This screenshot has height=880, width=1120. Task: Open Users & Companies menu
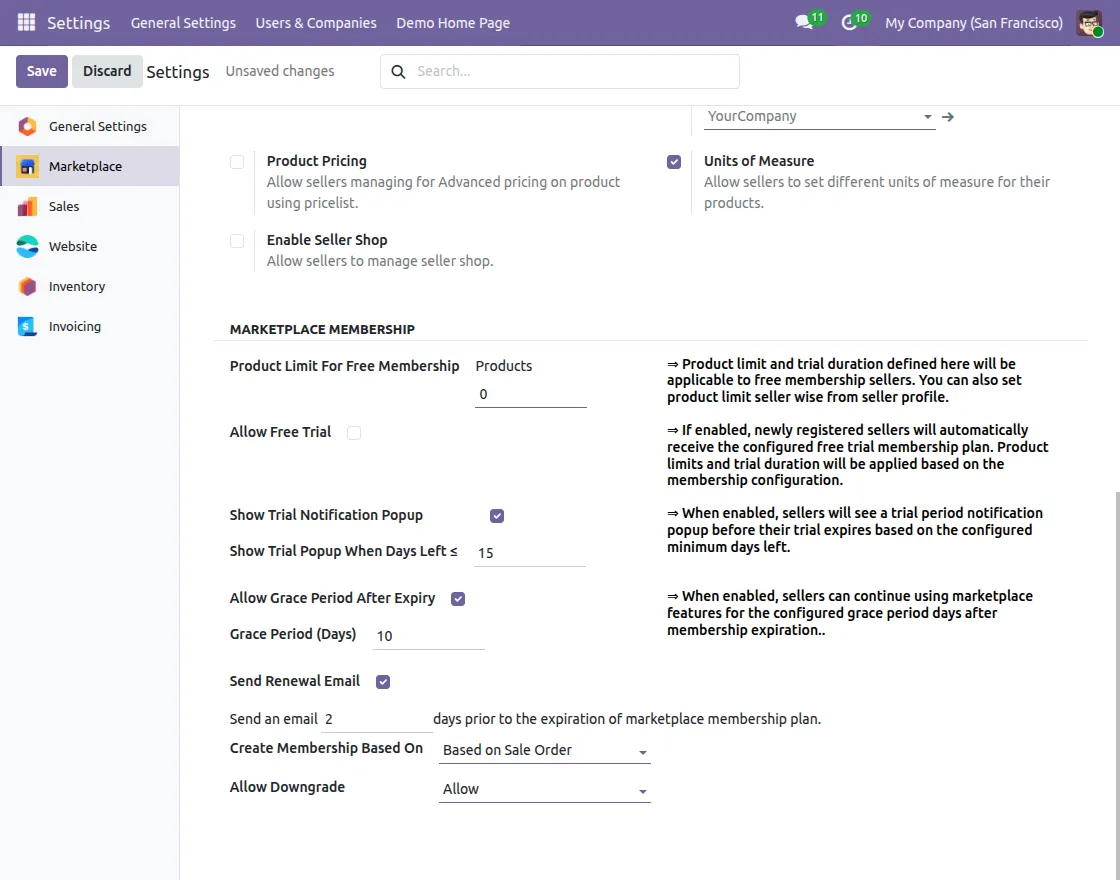(x=316, y=23)
